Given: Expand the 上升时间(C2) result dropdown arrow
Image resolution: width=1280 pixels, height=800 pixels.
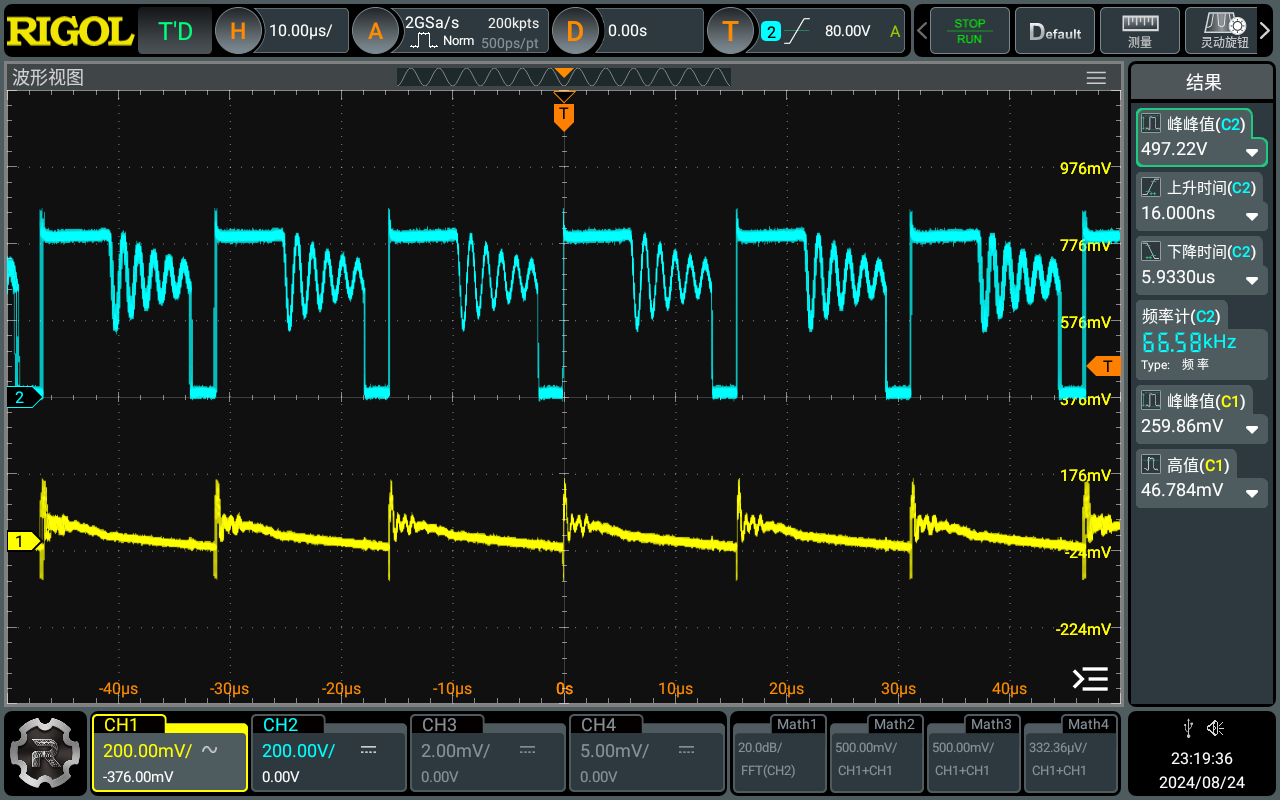Looking at the screenshot, I should 1251,216.
